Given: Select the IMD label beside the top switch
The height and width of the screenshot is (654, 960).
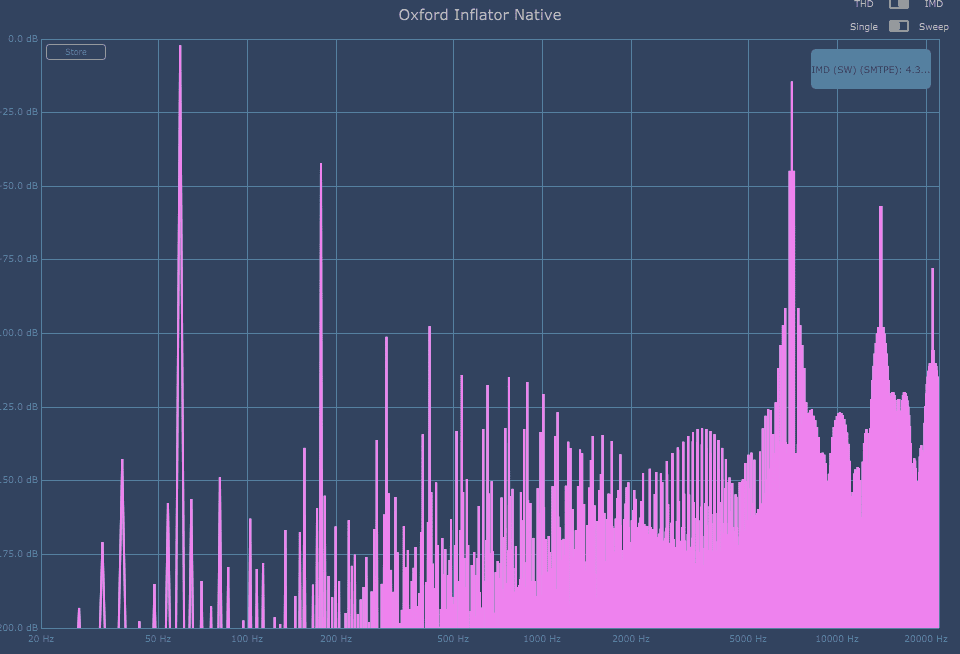Looking at the screenshot, I should point(934,4).
